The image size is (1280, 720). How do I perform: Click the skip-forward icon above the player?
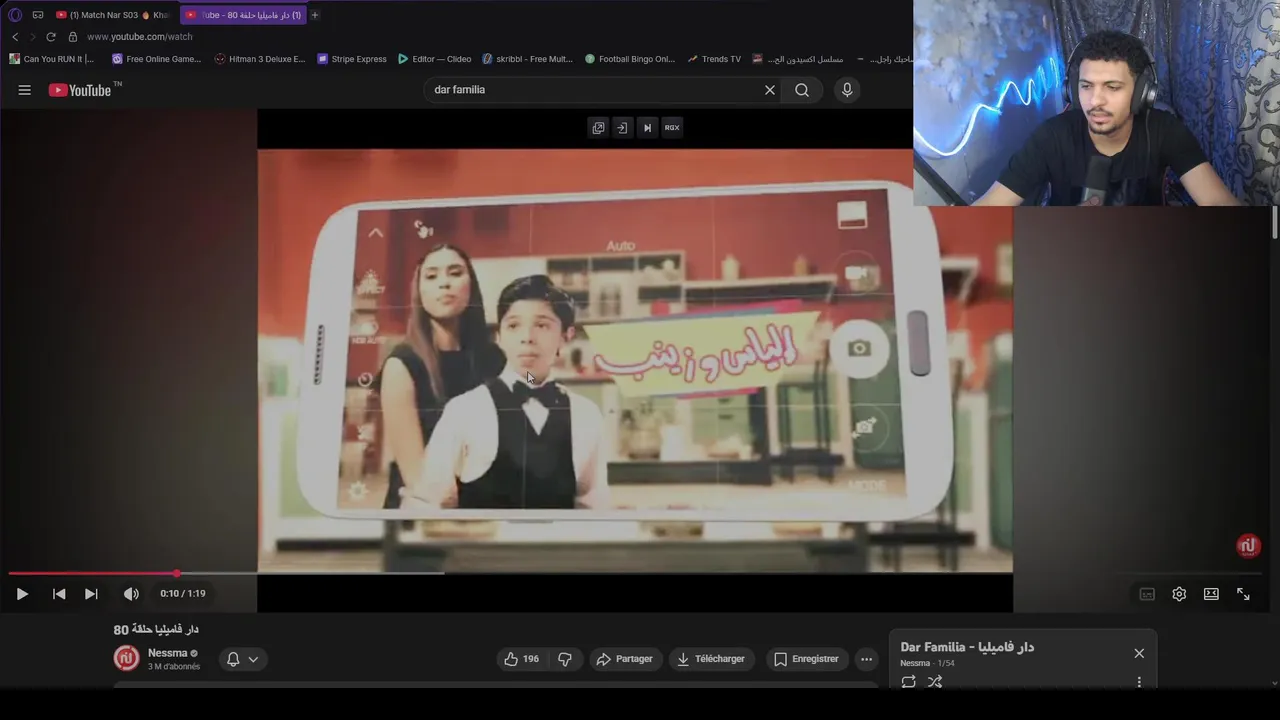pos(647,128)
